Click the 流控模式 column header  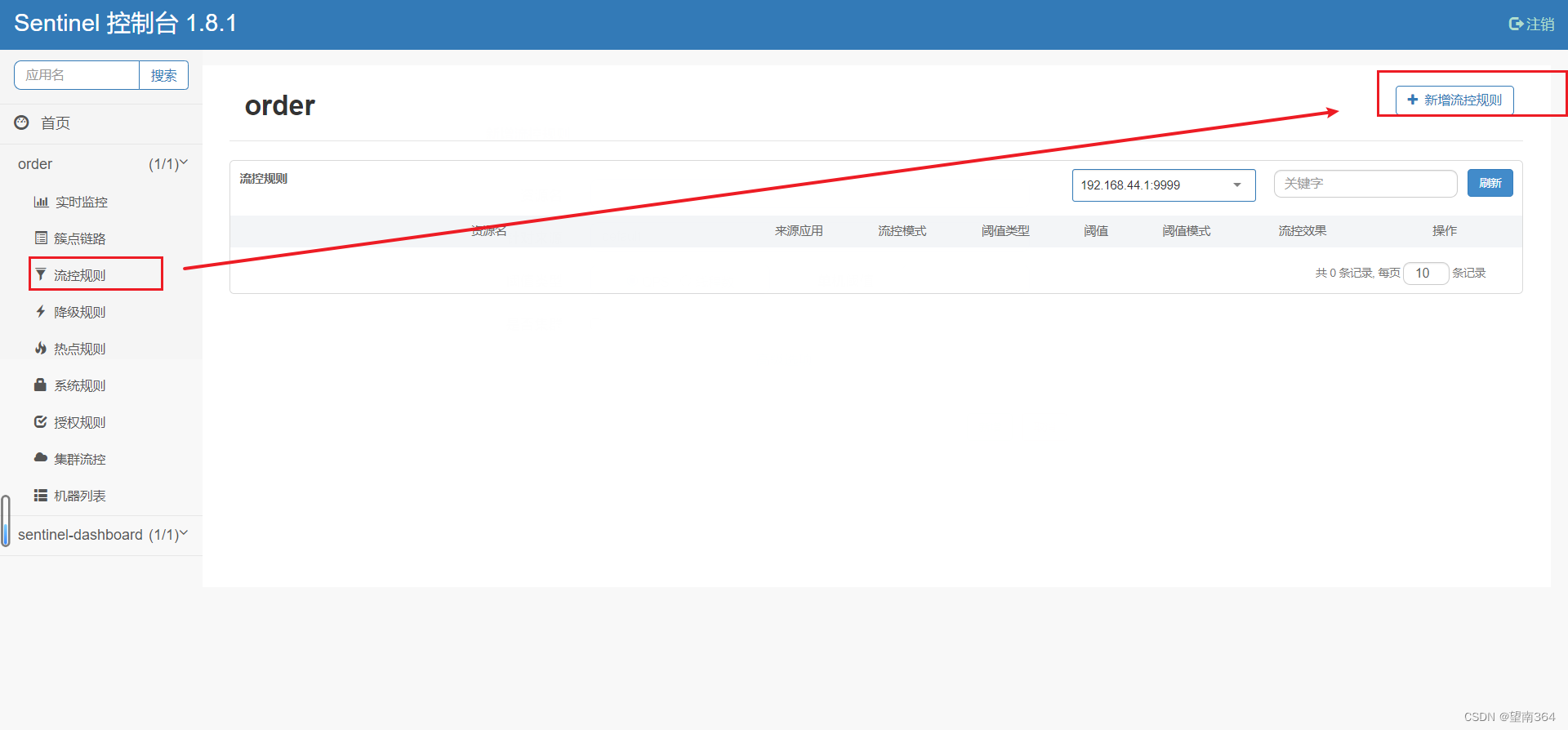pyautogui.click(x=902, y=231)
